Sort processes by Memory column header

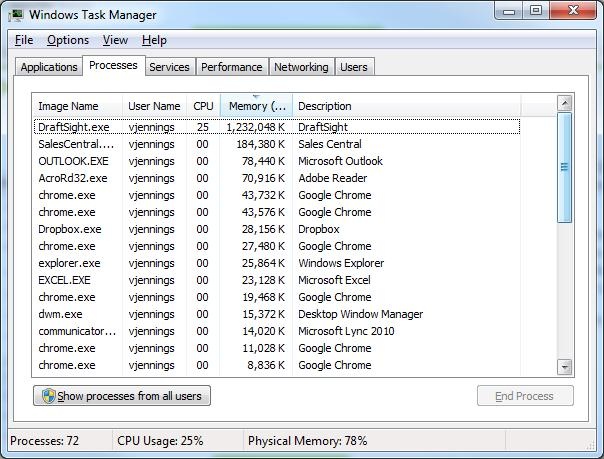[x=256, y=106]
